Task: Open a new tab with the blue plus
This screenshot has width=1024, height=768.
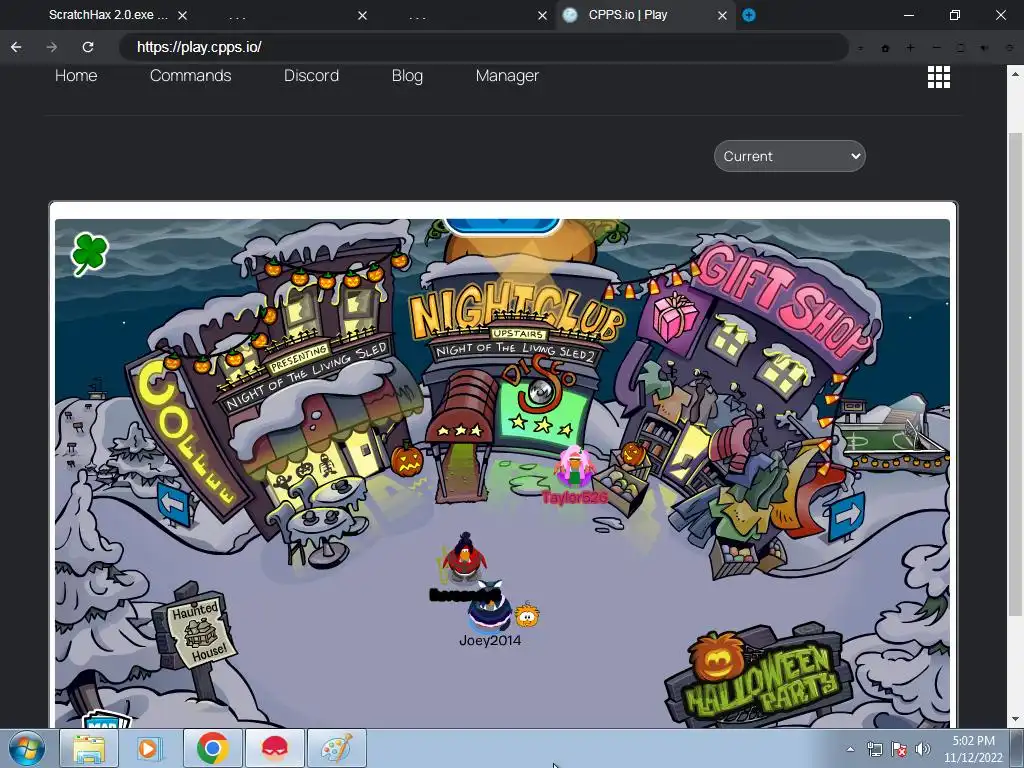Action: 749,15
